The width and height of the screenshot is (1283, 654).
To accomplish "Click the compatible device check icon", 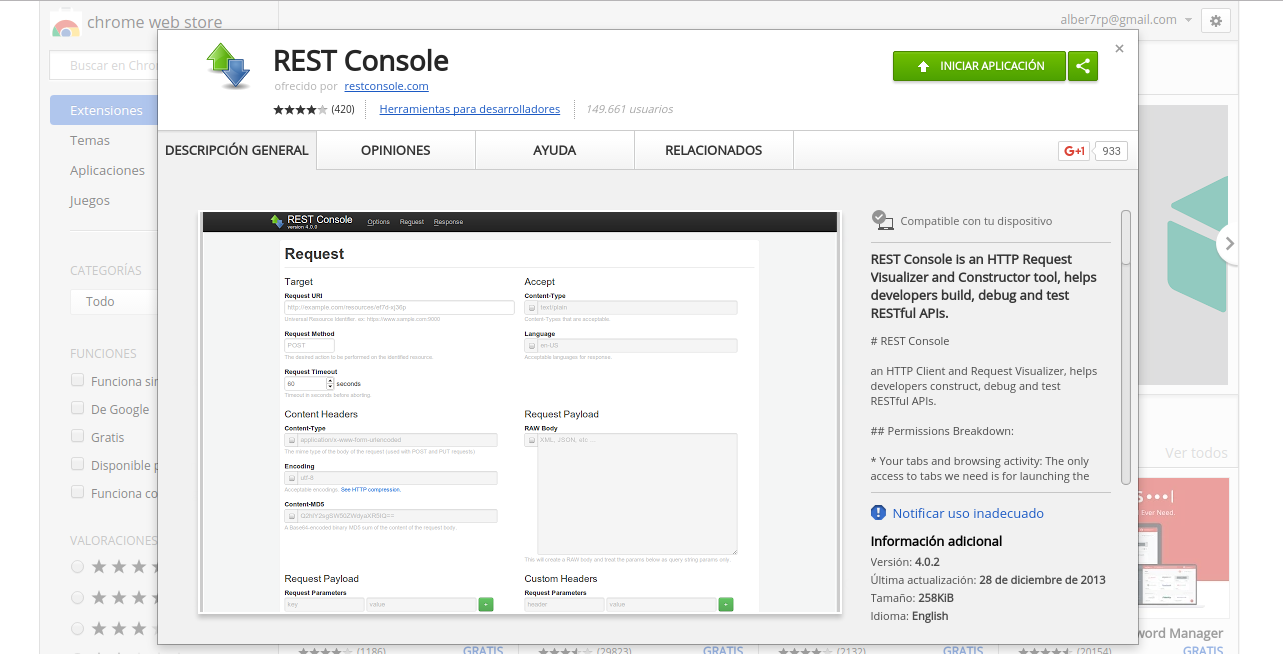I will tap(881, 219).
